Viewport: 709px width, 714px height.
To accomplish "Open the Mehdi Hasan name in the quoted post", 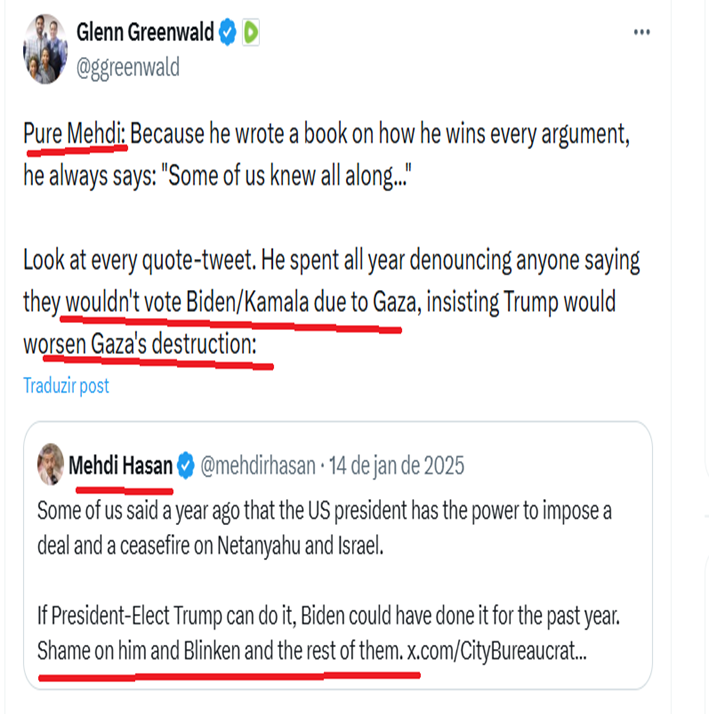I will 120,465.
